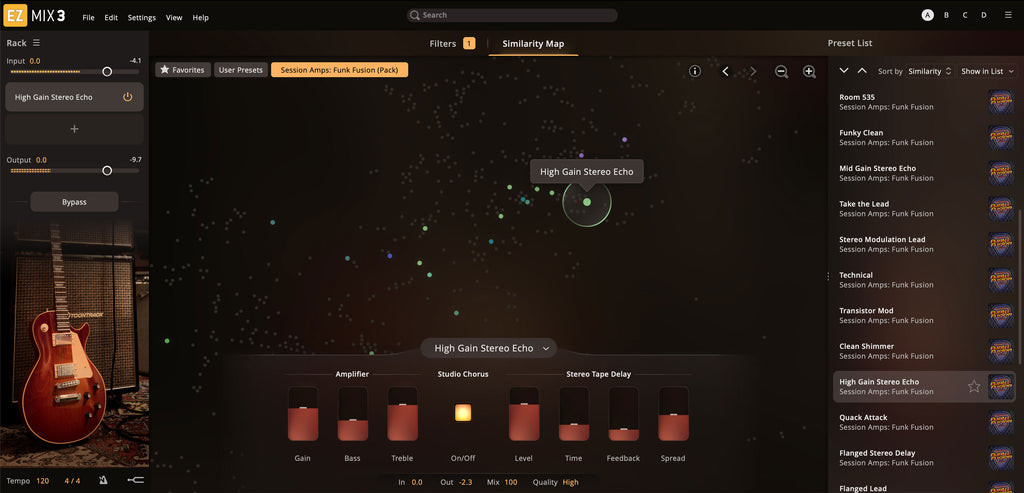
Task: Add a new rack slot with plus
Action: coord(74,129)
